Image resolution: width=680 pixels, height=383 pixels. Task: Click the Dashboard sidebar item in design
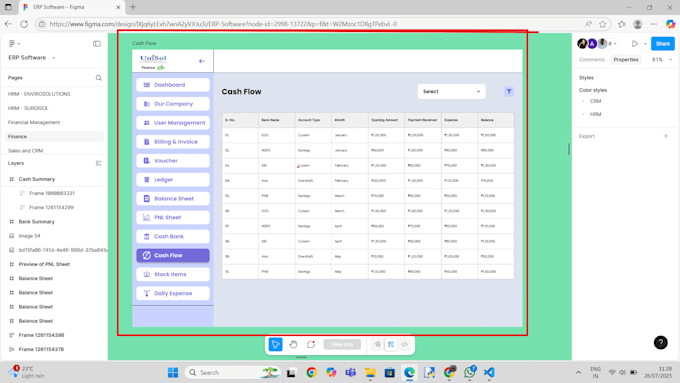173,85
